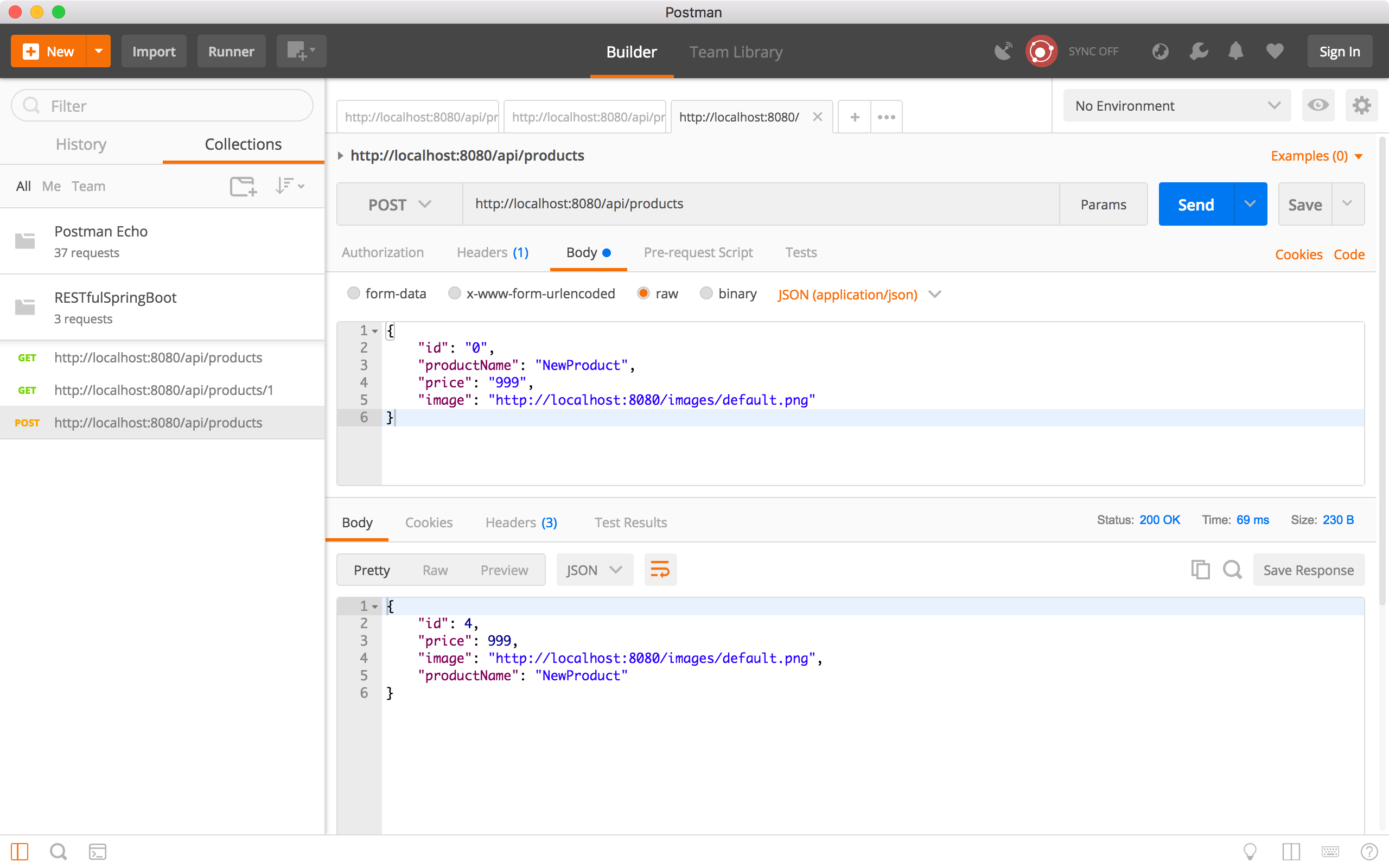Open the No Environment dropdown
This screenshot has width=1389, height=868.
point(1177,105)
